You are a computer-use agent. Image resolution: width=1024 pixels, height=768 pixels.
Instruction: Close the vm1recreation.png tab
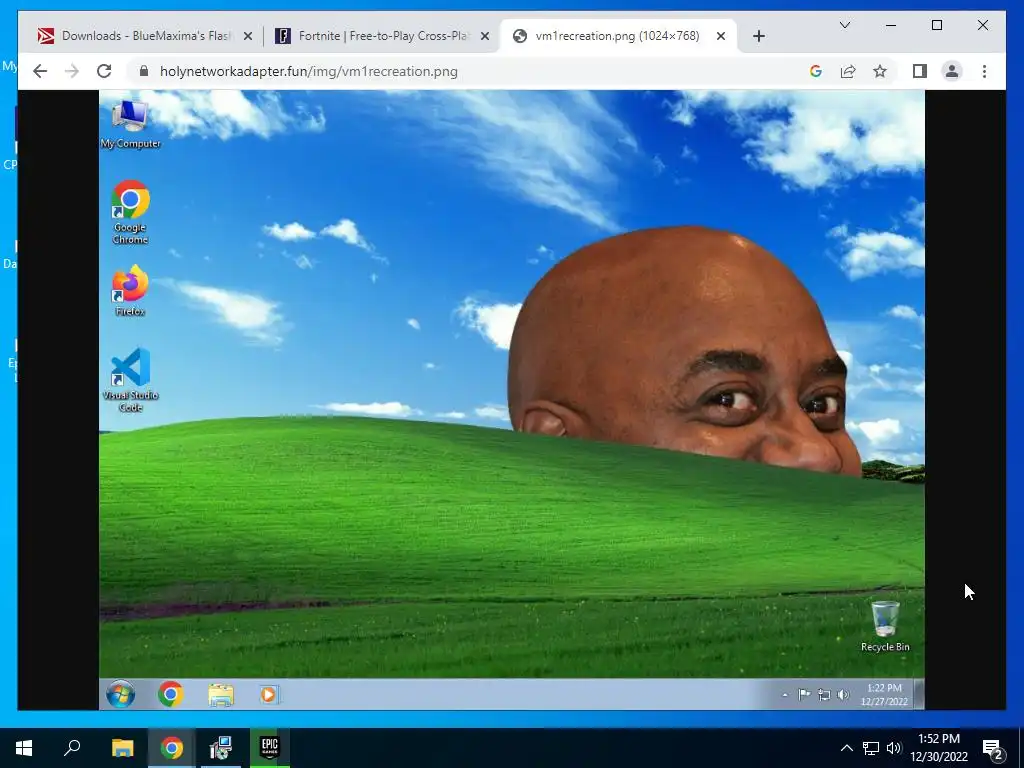point(721,37)
